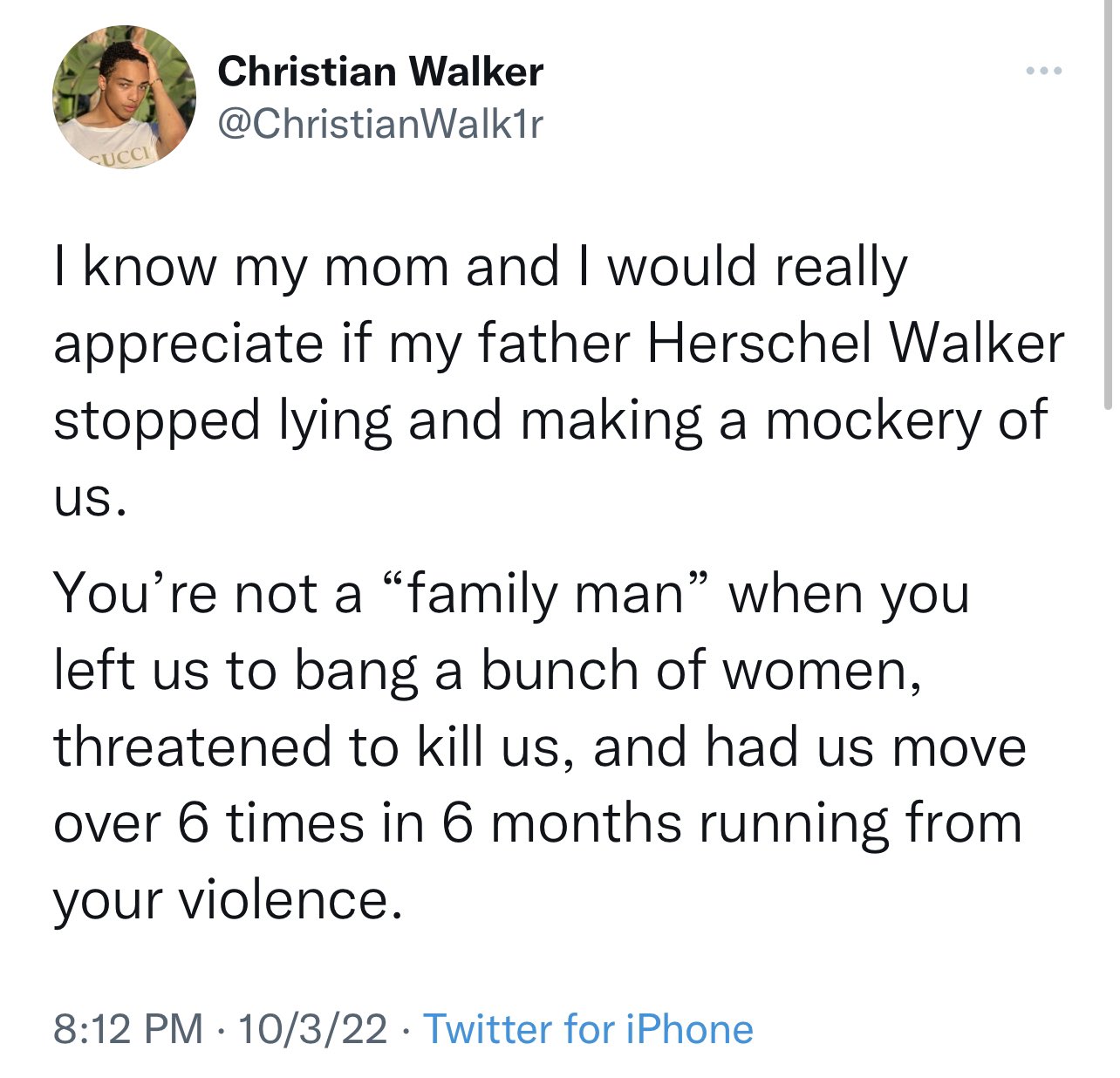The height and width of the screenshot is (1078, 1120).
Task: Click the phrase "your violence" ending the tweet
Action: tap(229, 900)
